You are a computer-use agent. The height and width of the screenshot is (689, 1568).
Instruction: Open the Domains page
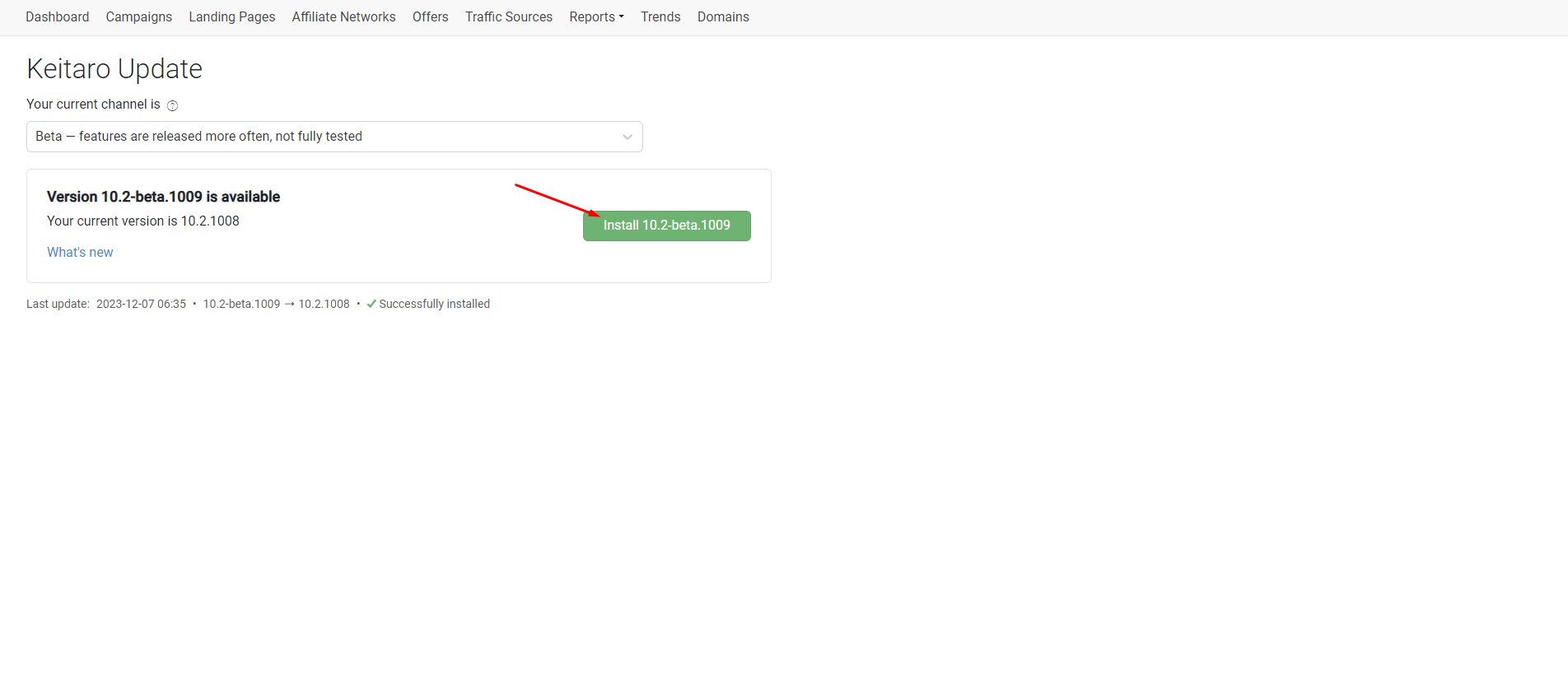723,16
